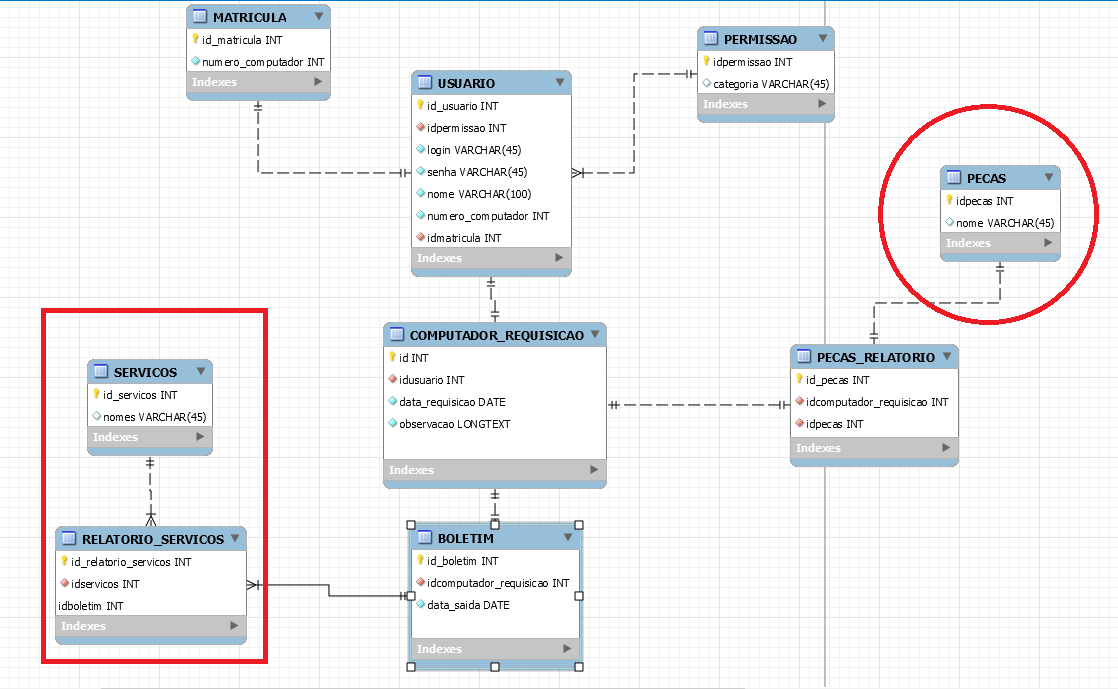
Task: Select the data_saida DATE column
Action: [x=496, y=605]
